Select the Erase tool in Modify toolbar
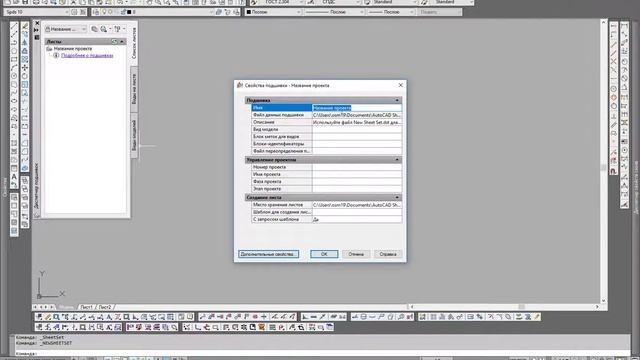640x360 pixels. [25, 26]
